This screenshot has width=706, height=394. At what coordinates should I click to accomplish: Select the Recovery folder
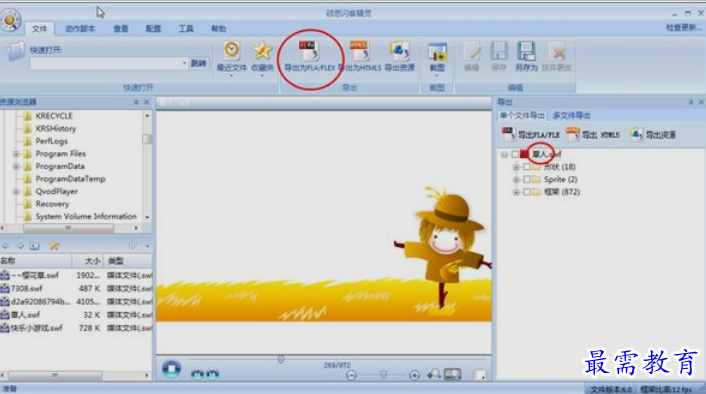(52, 204)
